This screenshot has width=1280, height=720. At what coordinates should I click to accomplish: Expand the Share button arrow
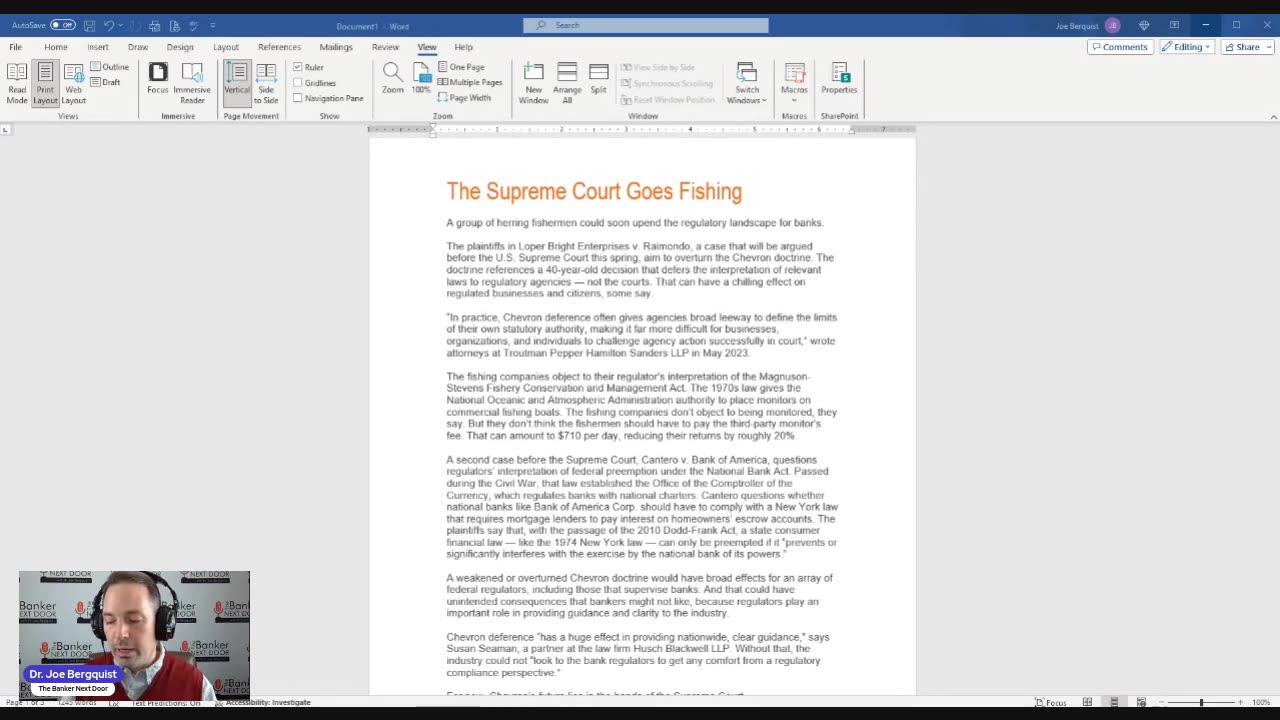[x=1269, y=47]
